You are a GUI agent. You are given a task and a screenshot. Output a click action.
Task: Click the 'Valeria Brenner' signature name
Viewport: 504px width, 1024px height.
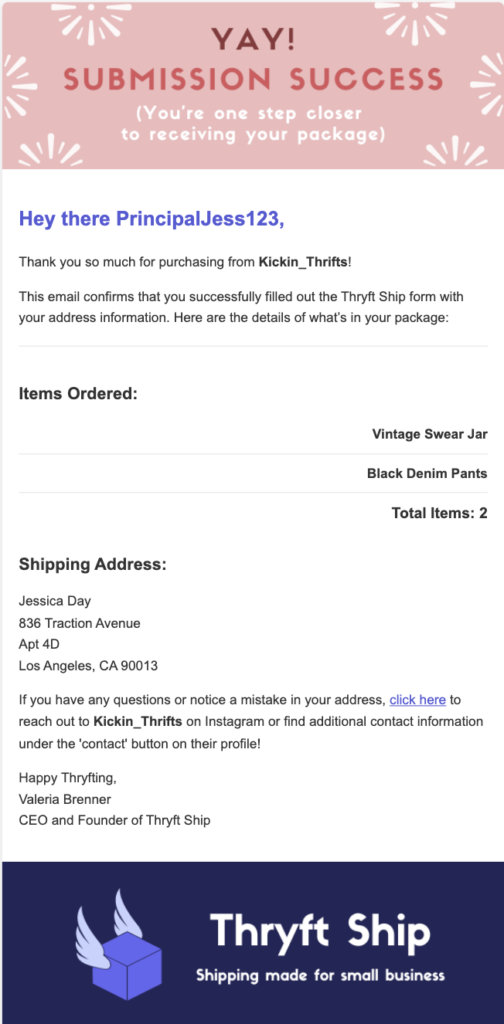click(65, 799)
